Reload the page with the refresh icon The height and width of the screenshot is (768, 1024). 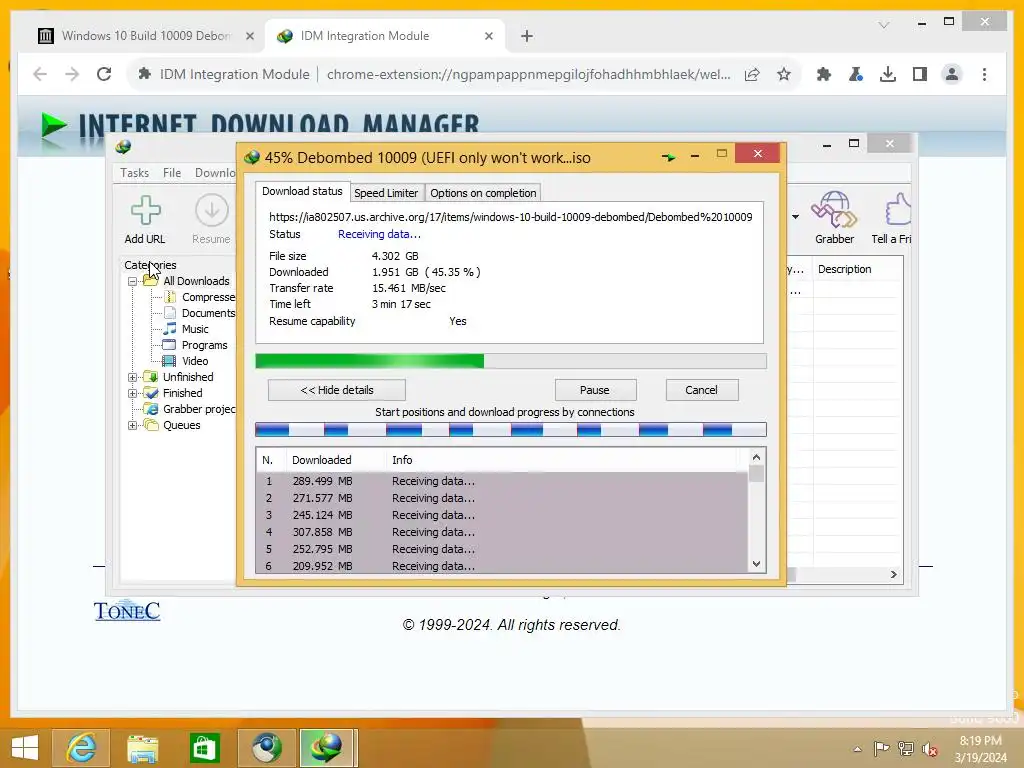[104, 74]
